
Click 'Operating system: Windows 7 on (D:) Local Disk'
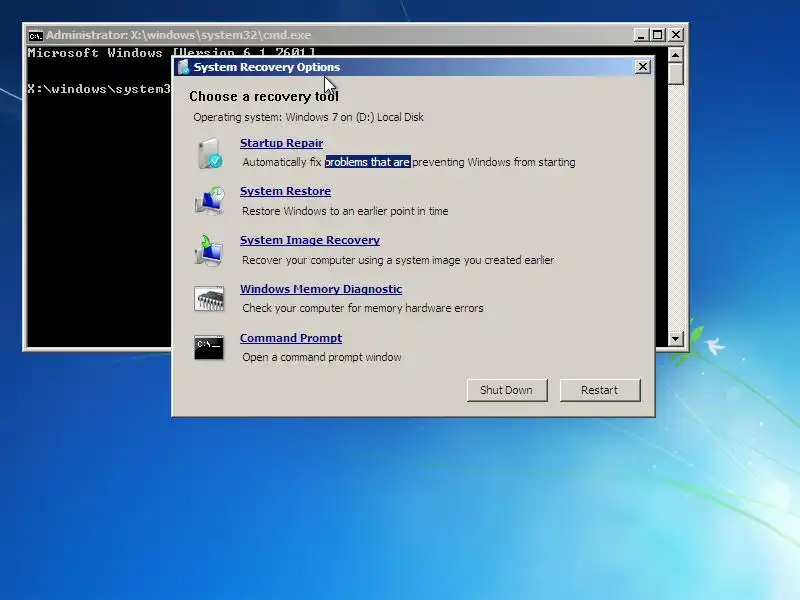tap(308, 117)
